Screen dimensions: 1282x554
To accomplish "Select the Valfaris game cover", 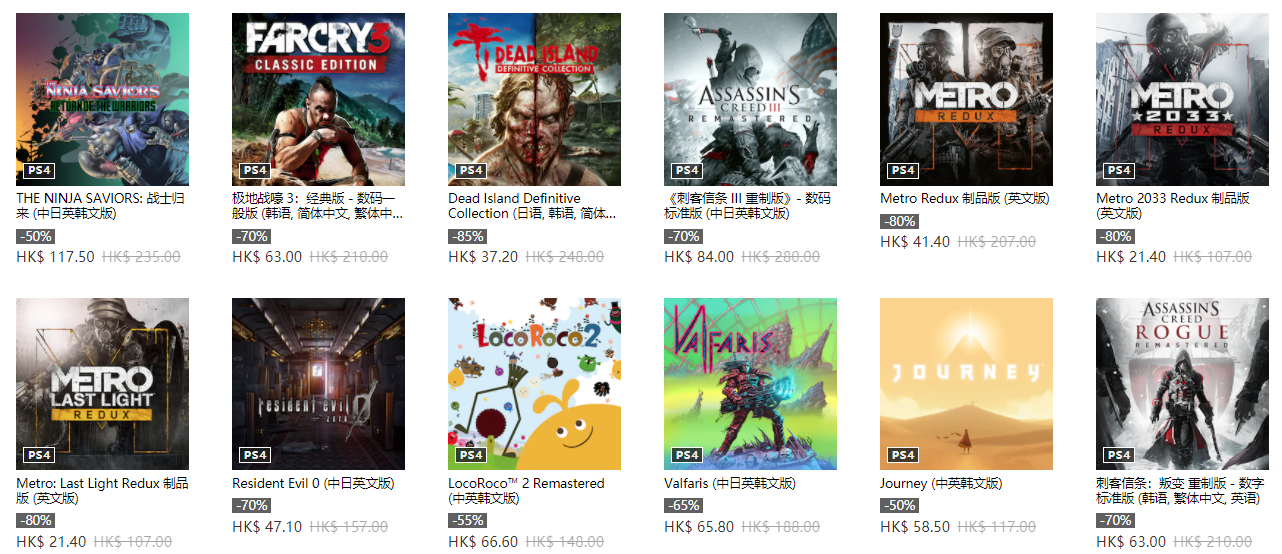I will [x=750, y=384].
